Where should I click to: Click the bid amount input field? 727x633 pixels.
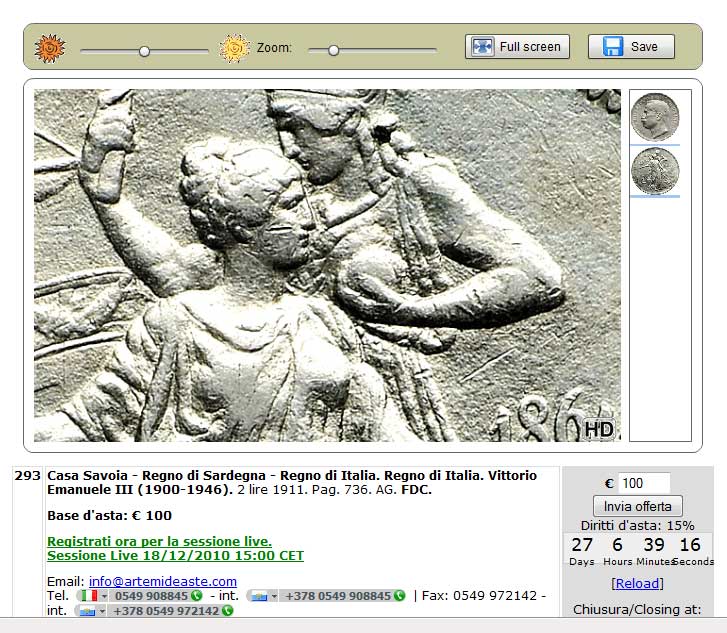644,483
